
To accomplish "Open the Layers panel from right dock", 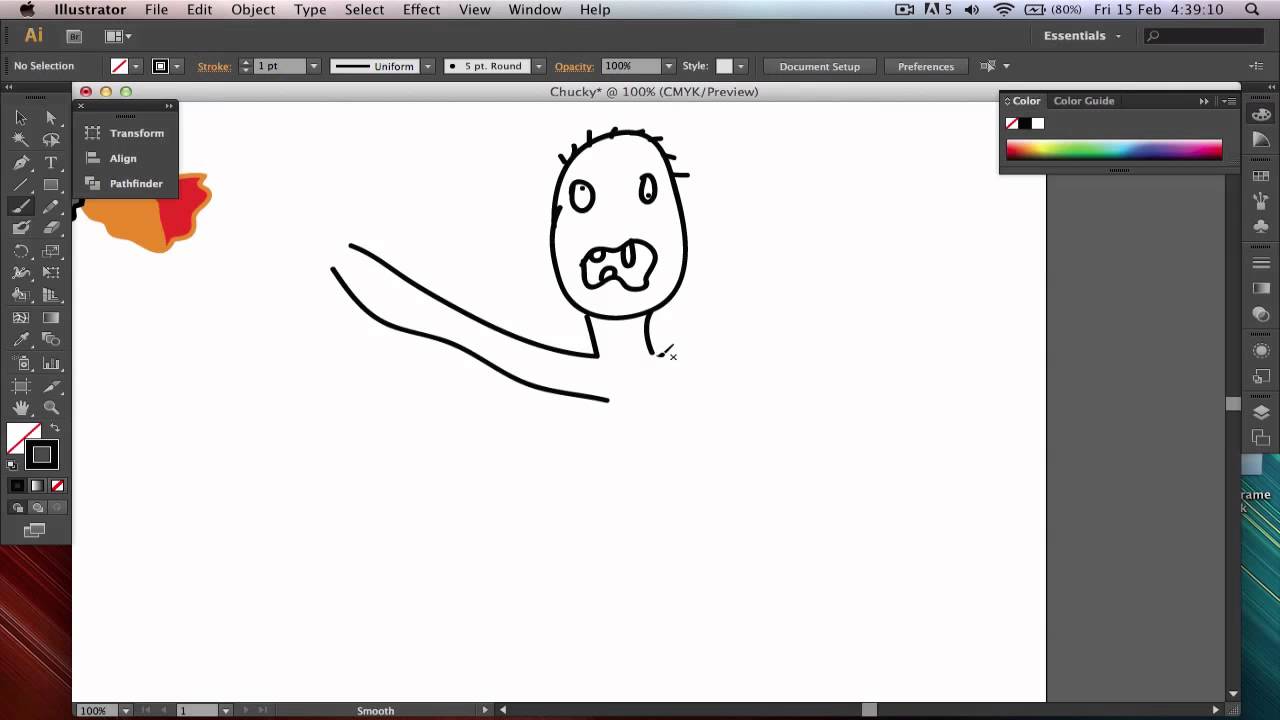I will (x=1261, y=412).
